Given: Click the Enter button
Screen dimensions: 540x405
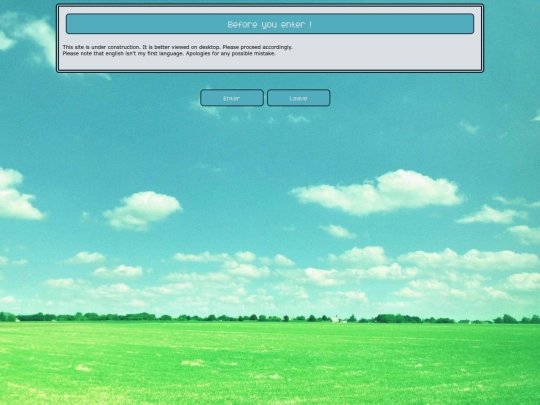Looking at the screenshot, I should [232, 98].
